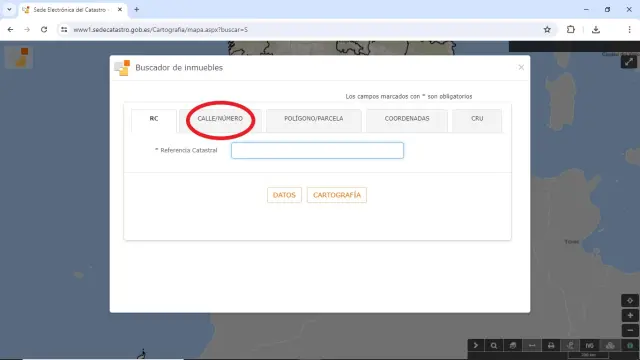The height and width of the screenshot is (360, 640).
Task: Select the Sede Electrónica del Catastro tab
Action: 73,9
